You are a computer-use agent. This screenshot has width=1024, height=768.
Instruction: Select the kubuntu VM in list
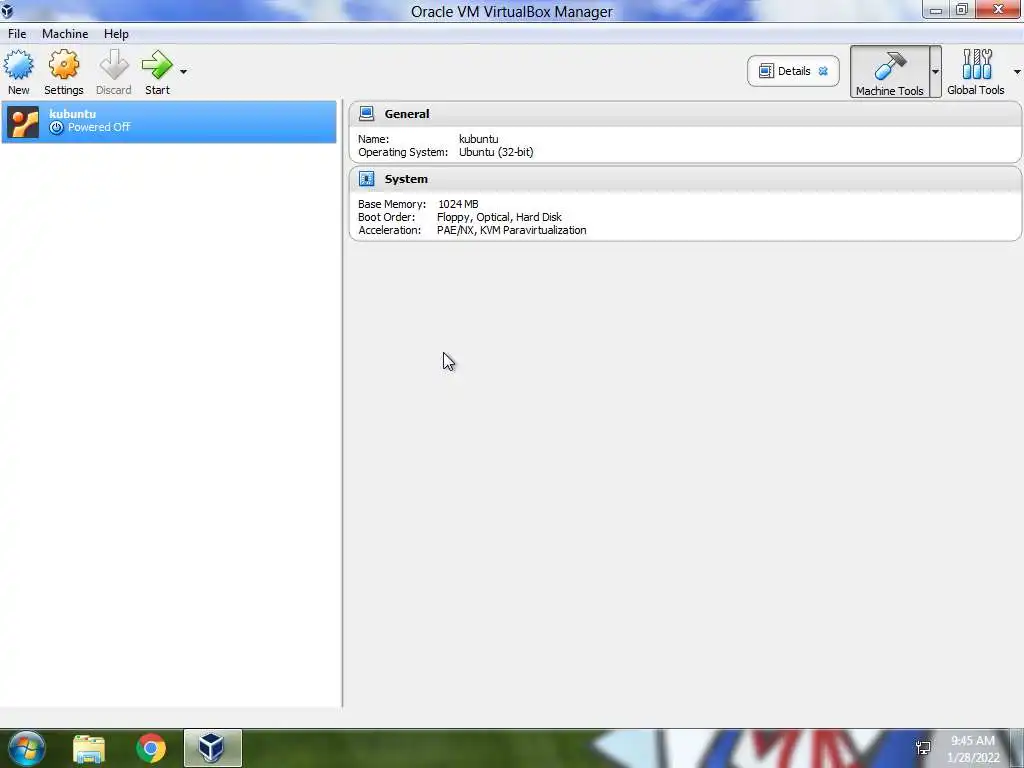169,122
